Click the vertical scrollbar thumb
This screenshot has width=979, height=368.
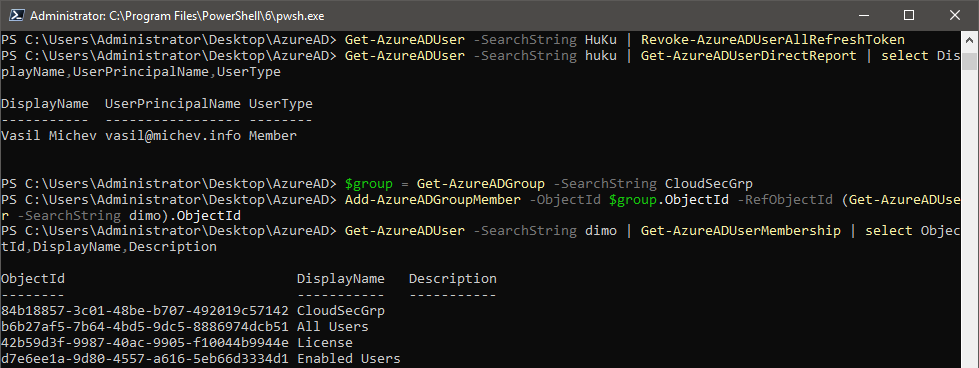click(x=968, y=61)
